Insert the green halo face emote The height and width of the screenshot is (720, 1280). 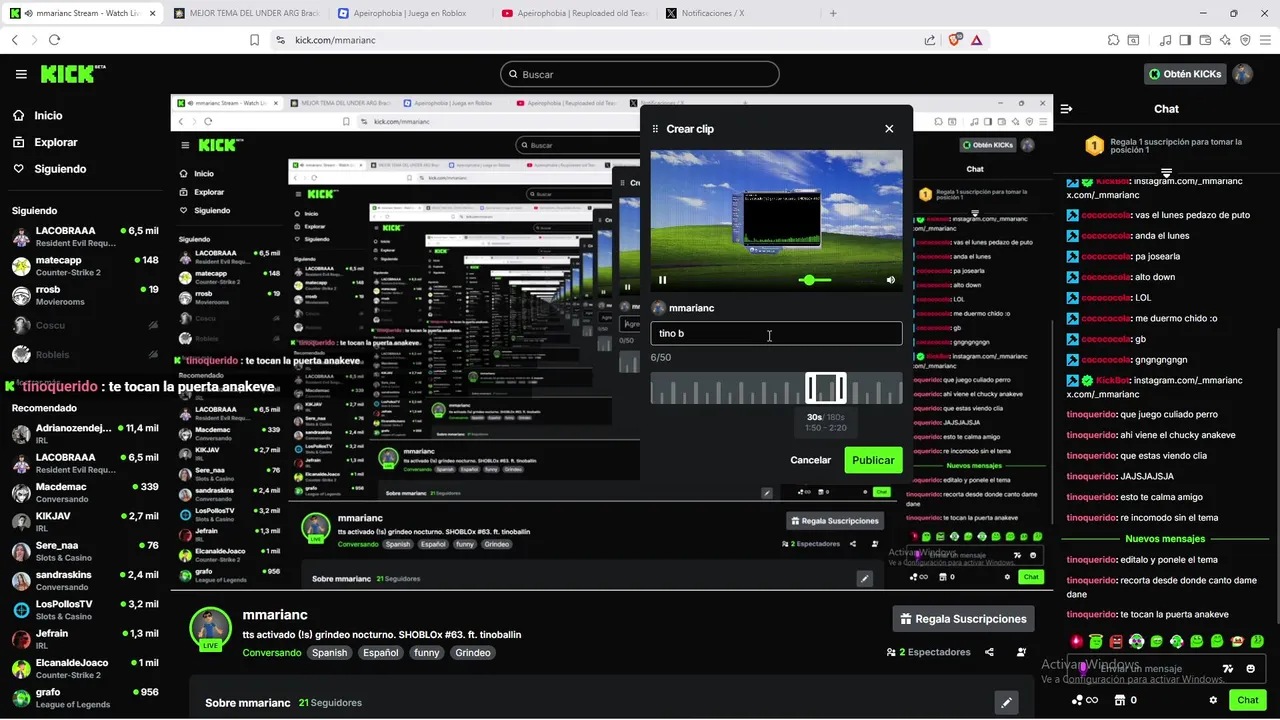coord(1096,641)
